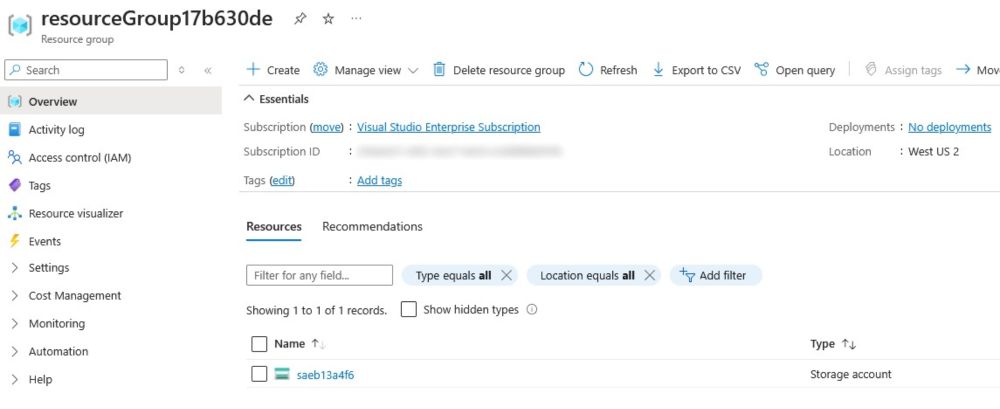Open query in Resource Graph
The image size is (1000, 409).
pyautogui.click(x=794, y=70)
